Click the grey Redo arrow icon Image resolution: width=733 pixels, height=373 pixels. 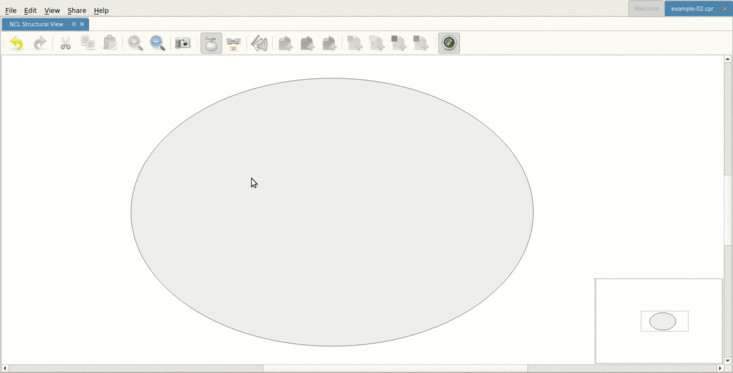40,43
